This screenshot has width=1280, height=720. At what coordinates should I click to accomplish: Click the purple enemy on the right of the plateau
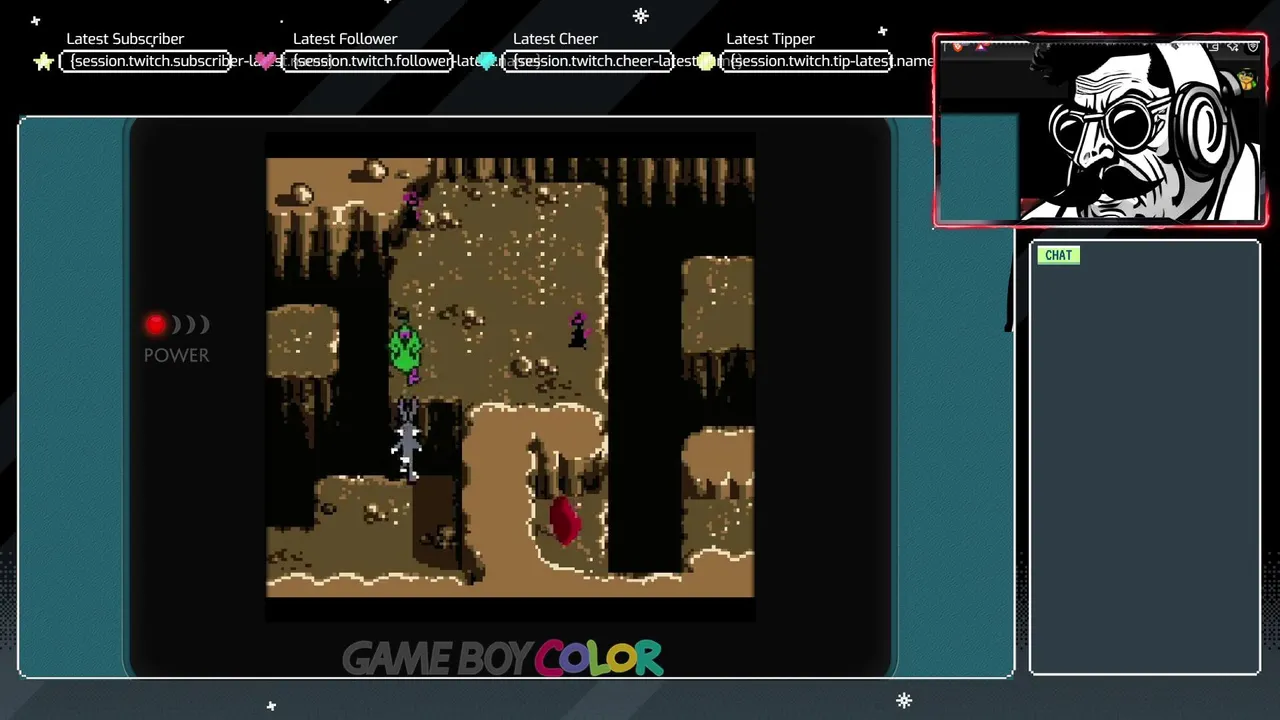(x=578, y=329)
